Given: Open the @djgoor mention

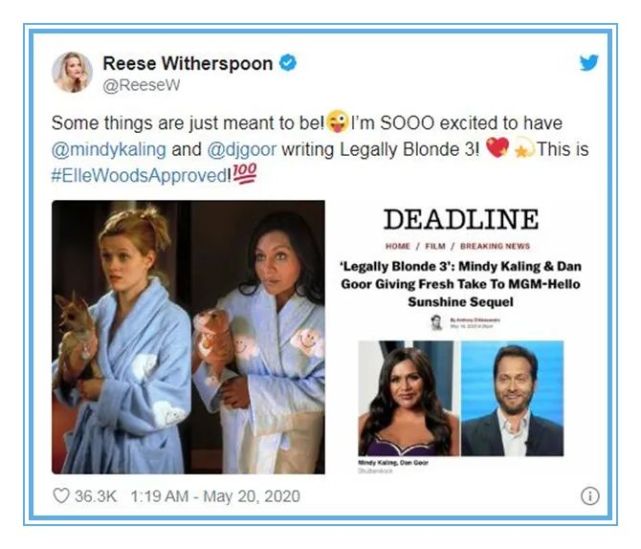Looking at the screenshot, I should [x=242, y=150].
